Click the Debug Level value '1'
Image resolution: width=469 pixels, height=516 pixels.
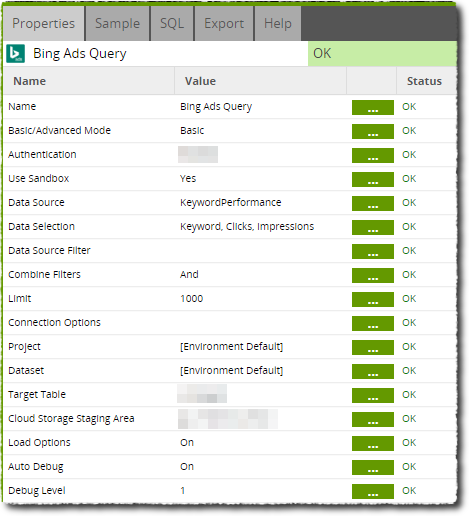pos(183,490)
